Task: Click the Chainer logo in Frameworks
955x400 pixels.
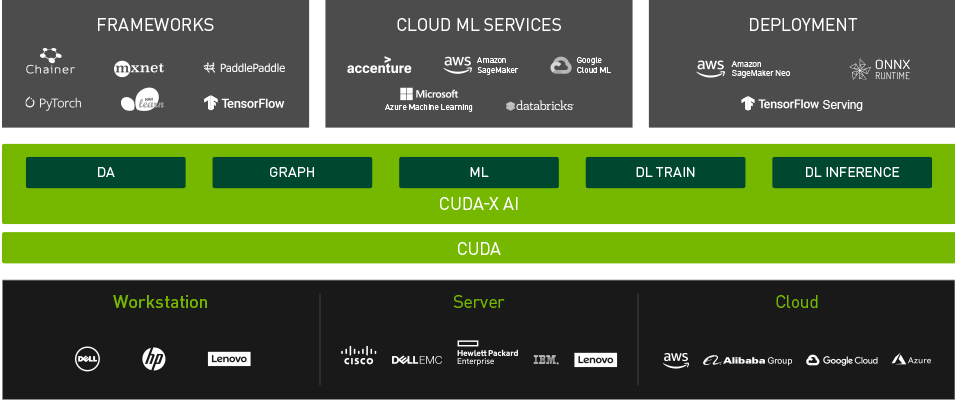Action: pos(50,62)
